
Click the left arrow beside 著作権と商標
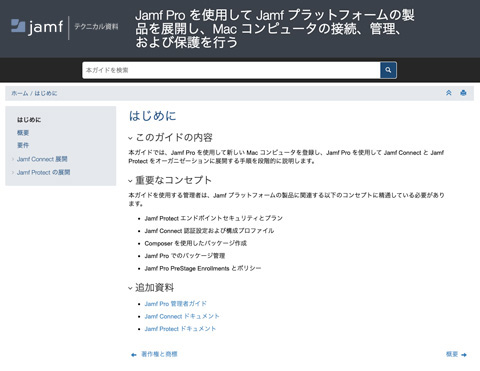coord(134,355)
